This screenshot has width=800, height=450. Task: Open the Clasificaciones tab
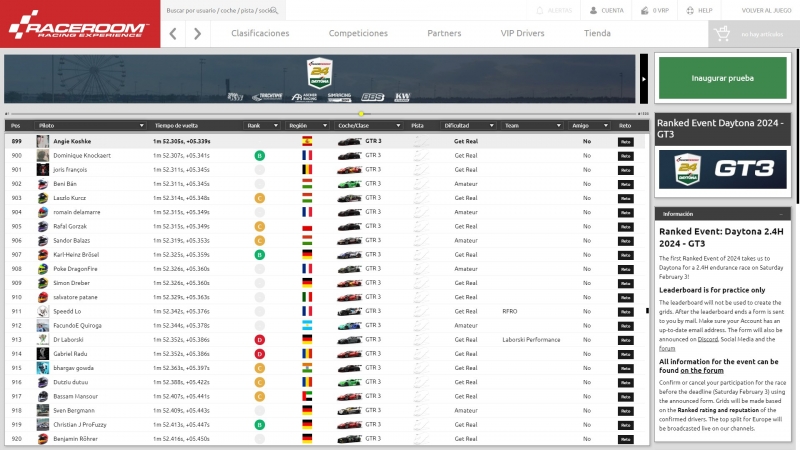[260, 33]
